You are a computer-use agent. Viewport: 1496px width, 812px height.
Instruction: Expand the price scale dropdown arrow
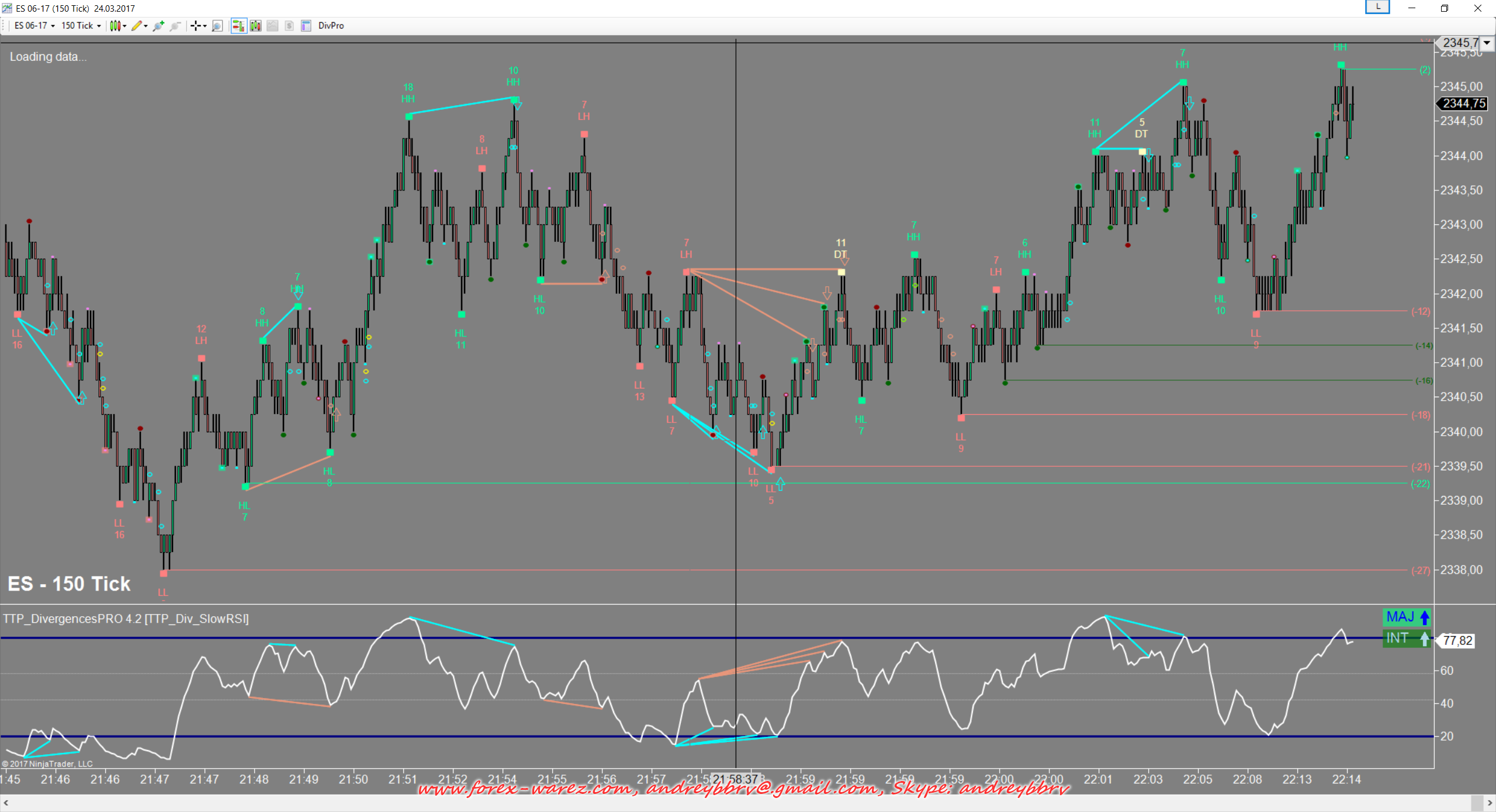click(1487, 43)
